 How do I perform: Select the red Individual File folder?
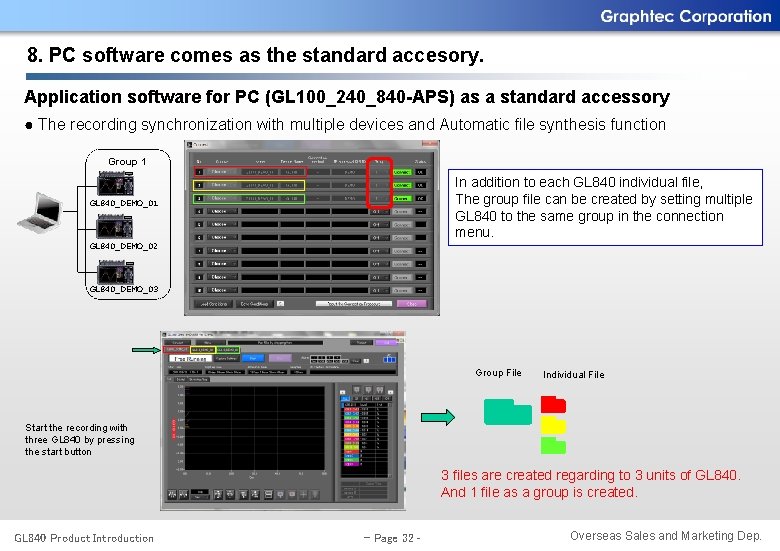(x=553, y=404)
